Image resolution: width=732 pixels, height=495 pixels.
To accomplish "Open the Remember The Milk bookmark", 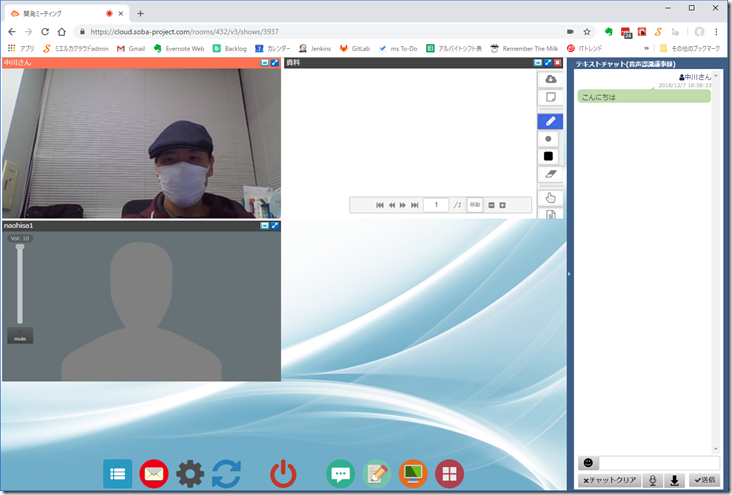I will click(524, 49).
